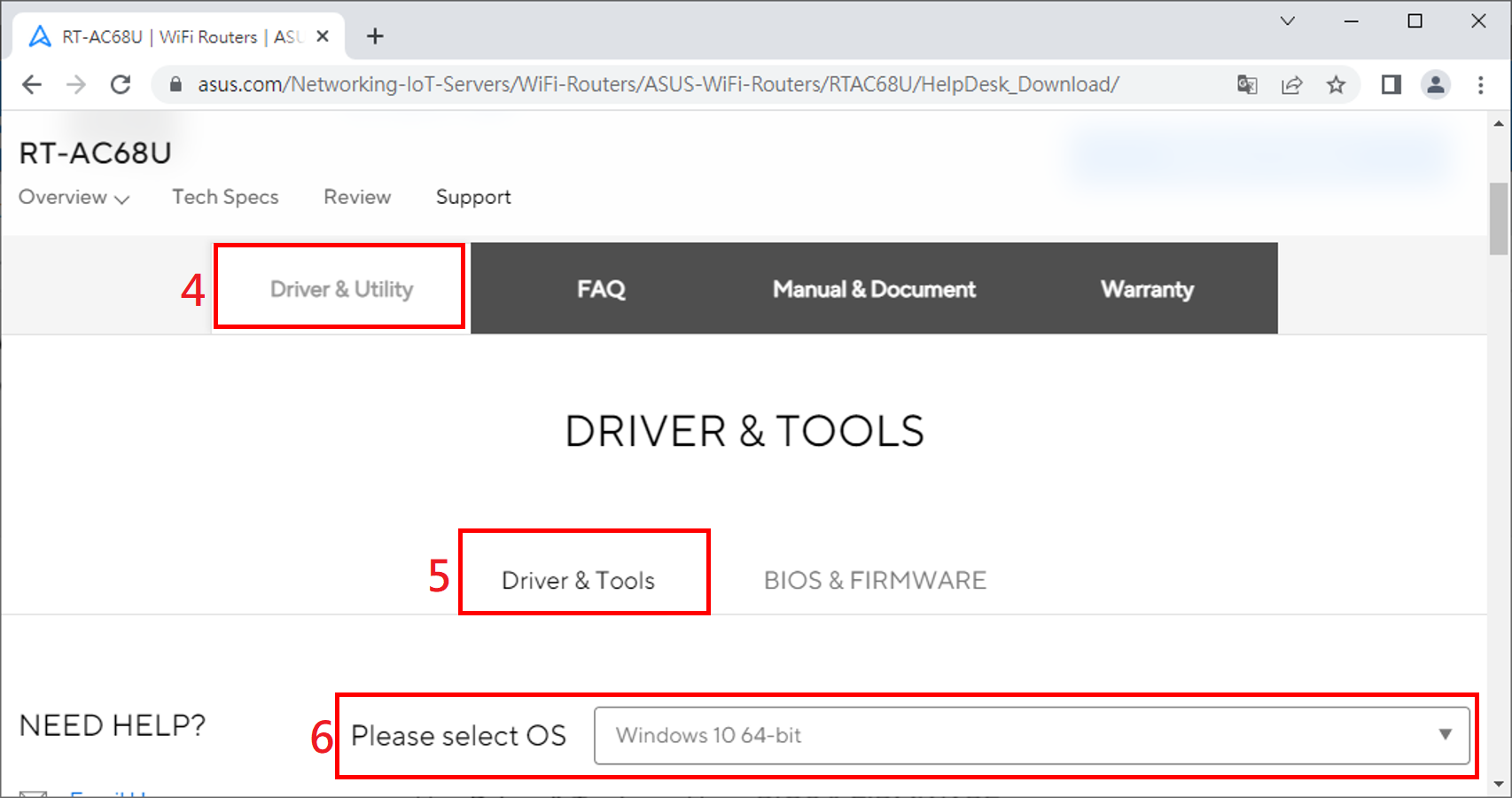
Task: Click the browser forward arrow
Action: (76, 85)
